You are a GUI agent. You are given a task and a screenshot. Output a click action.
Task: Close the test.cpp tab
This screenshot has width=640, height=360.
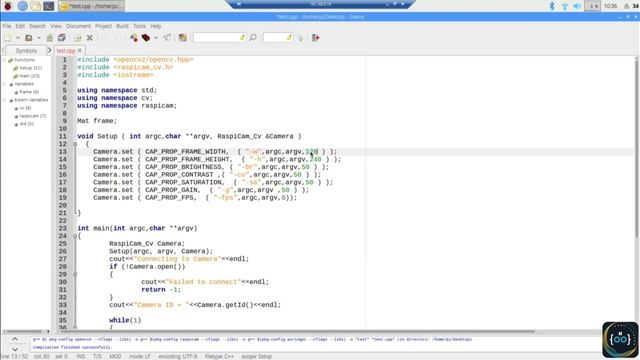80,51
